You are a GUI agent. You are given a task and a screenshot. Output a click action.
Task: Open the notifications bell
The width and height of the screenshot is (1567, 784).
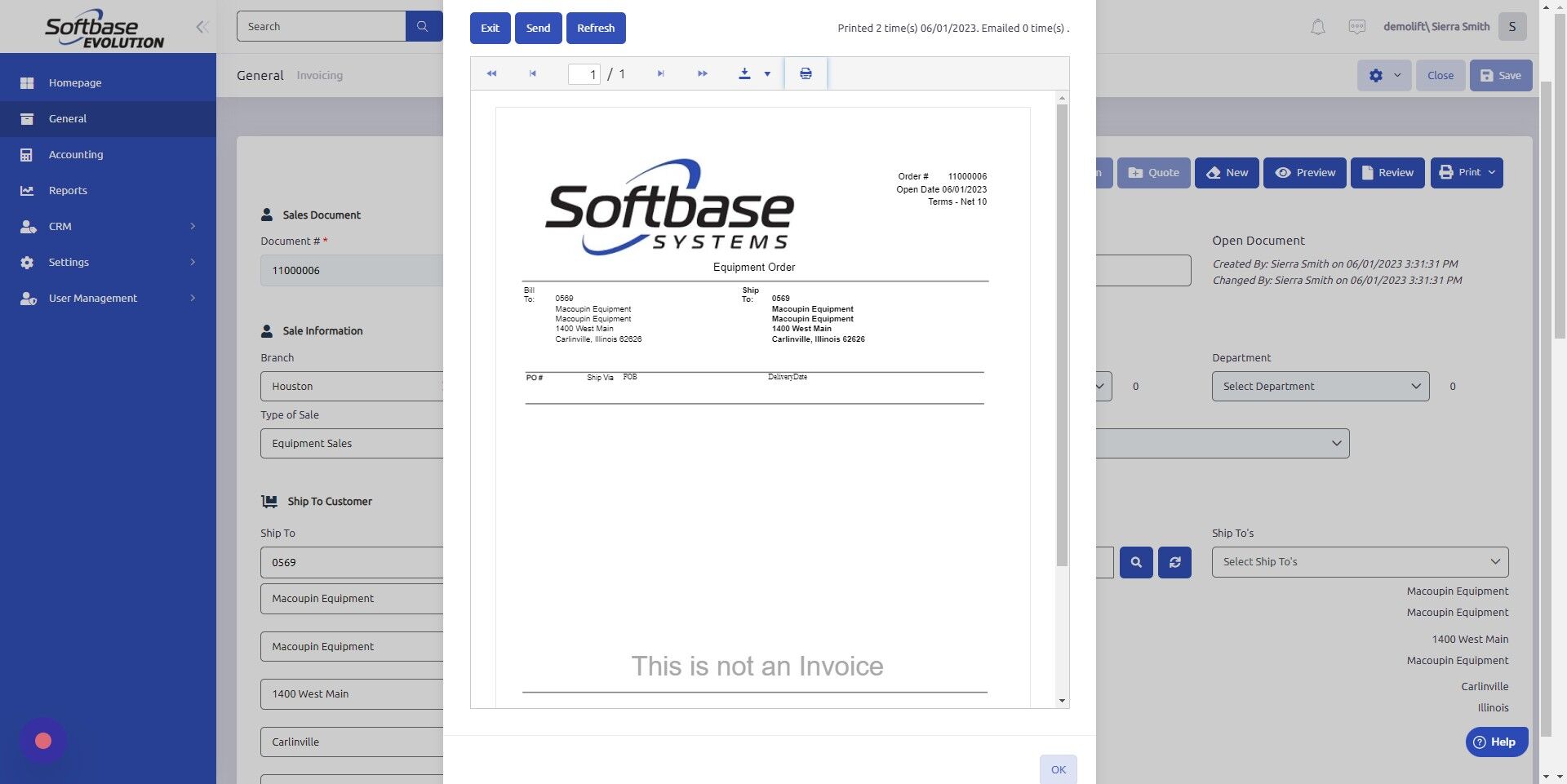(1317, 27)
